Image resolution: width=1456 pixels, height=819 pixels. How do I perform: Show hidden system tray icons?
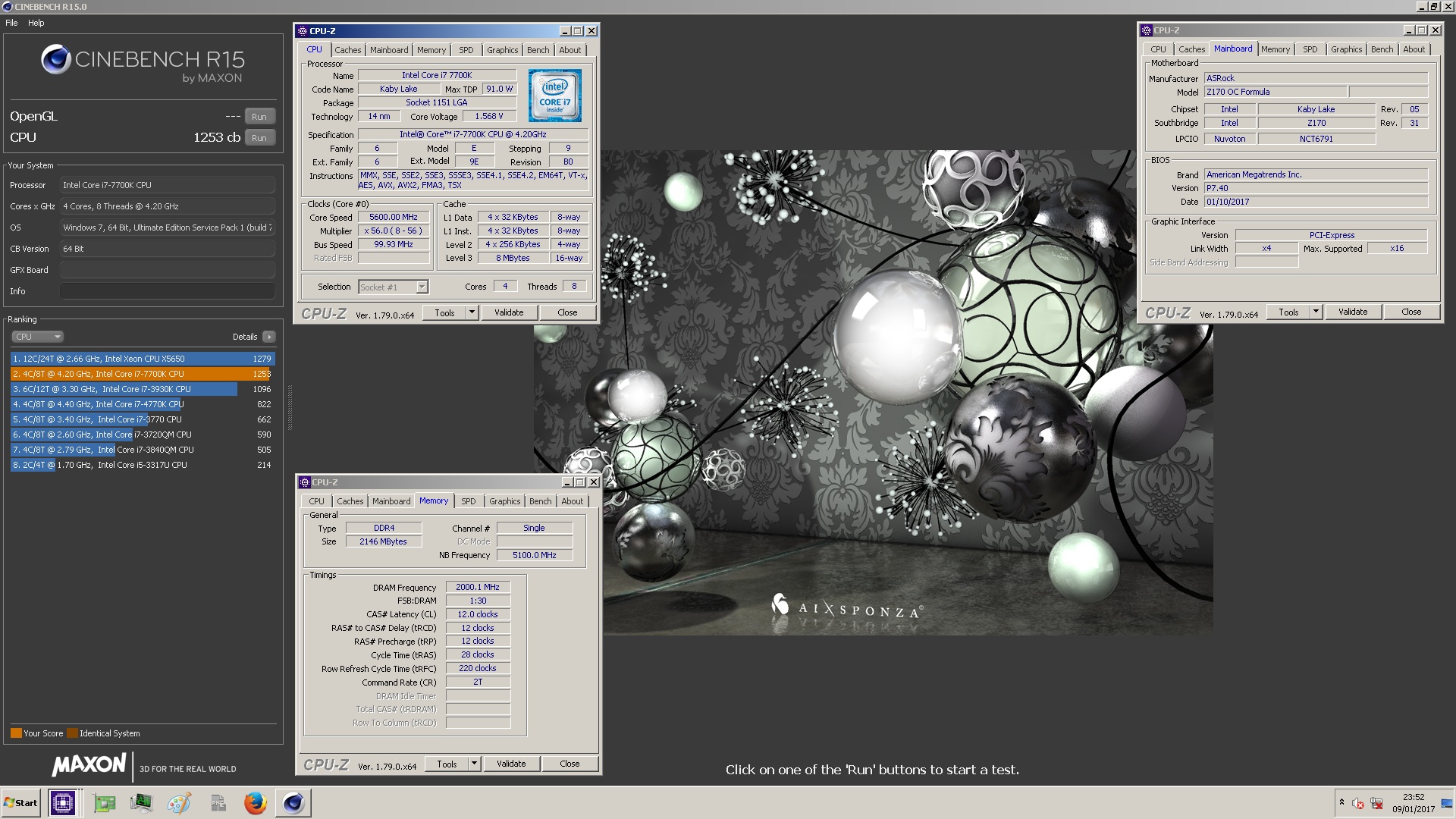point(1341,802)
